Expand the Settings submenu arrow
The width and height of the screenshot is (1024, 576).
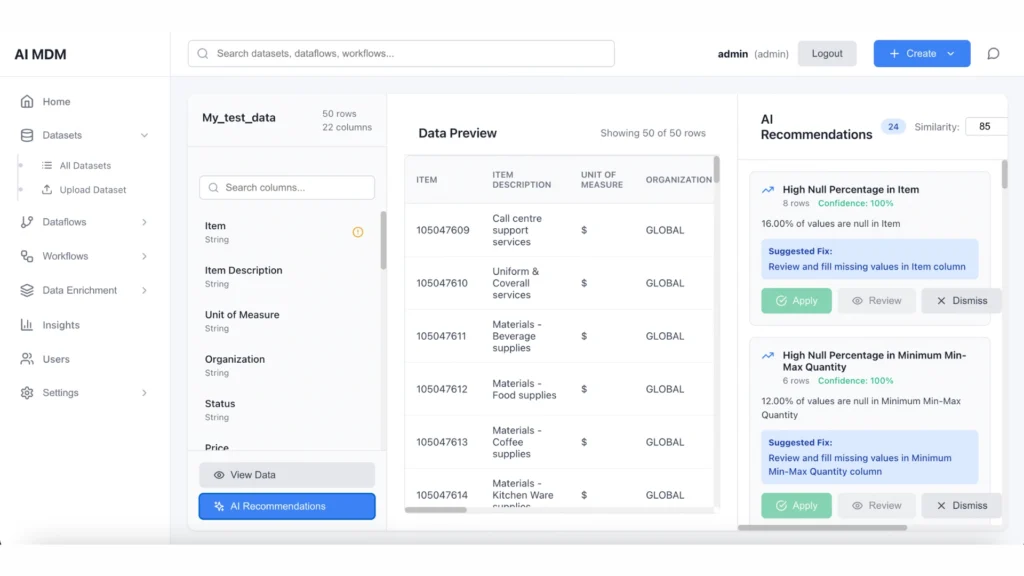[x=144, y=393]
